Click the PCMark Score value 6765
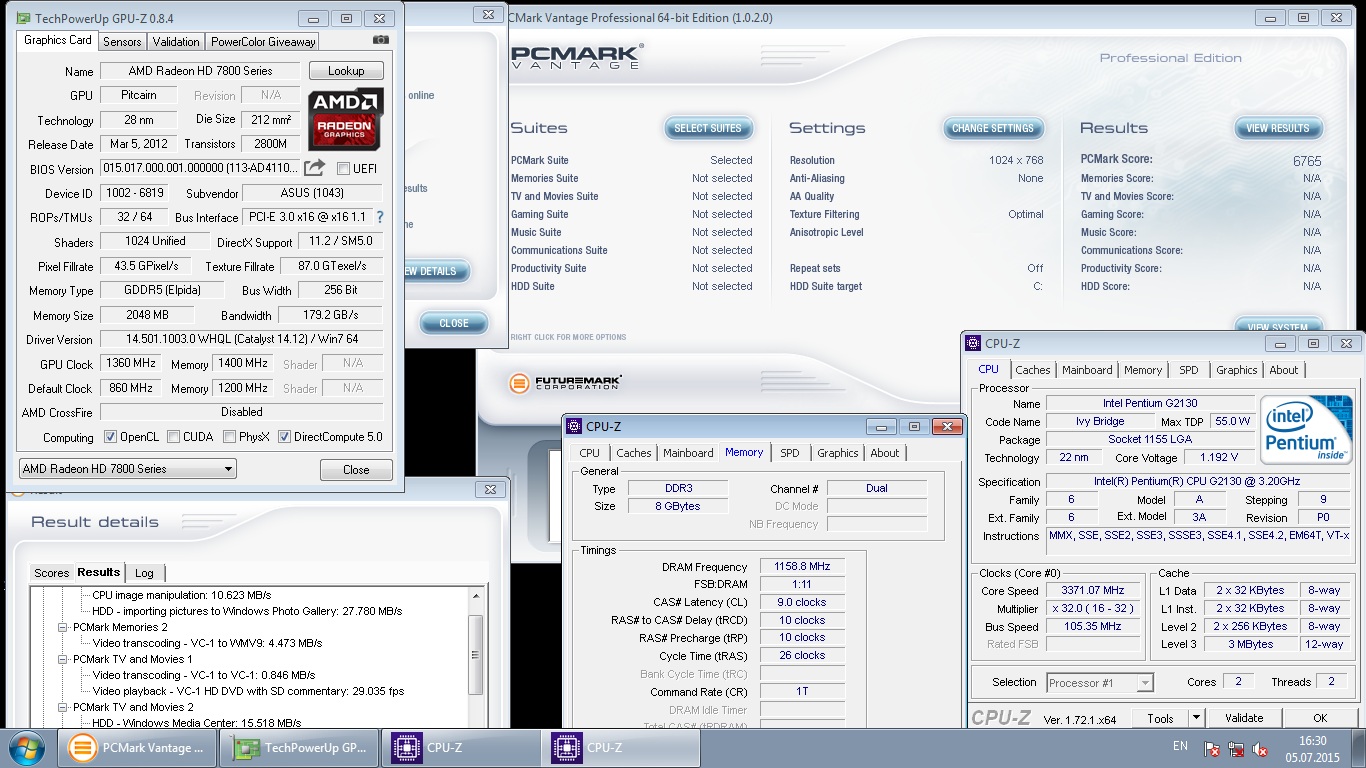Viewport: 1366px width, 768px height. click(x=1306, y=161)
